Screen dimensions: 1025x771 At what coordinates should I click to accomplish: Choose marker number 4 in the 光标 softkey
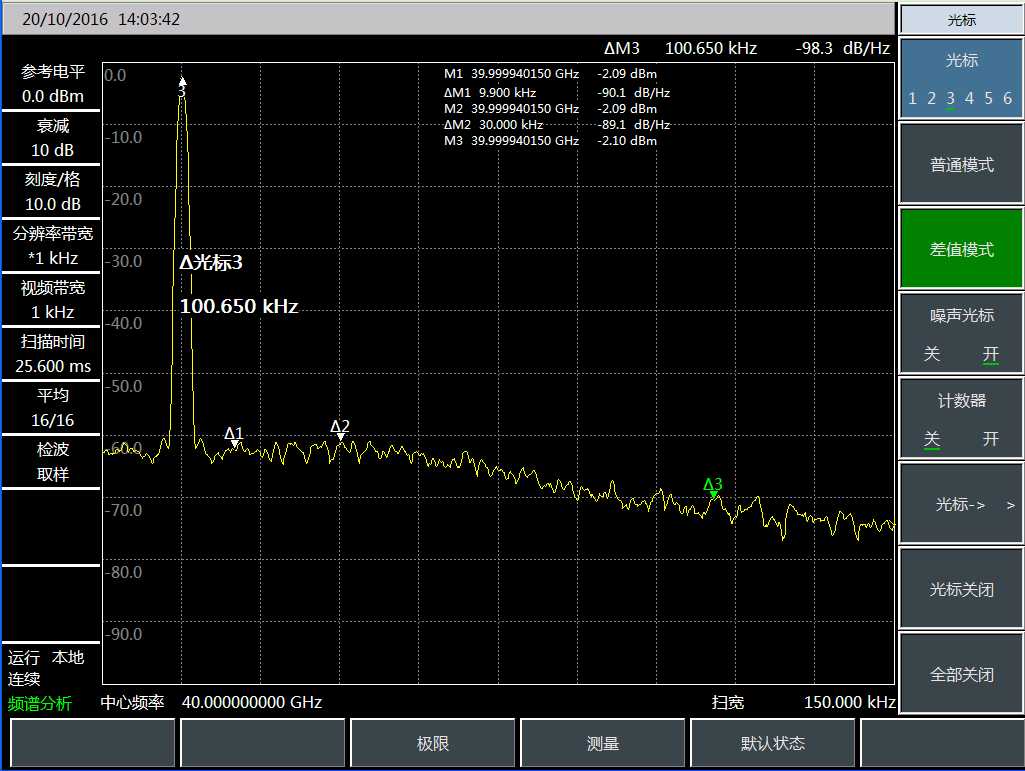(x=969, y=98)
